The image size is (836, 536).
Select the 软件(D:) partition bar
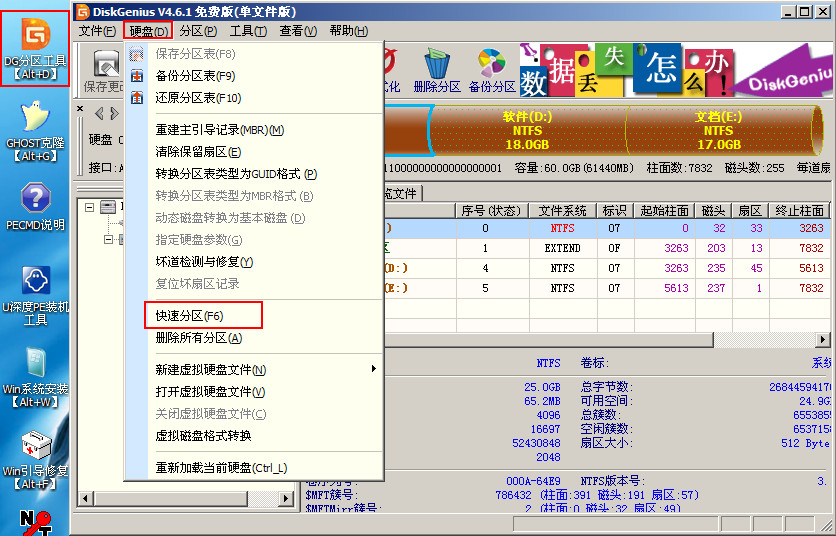coord(527,131)
